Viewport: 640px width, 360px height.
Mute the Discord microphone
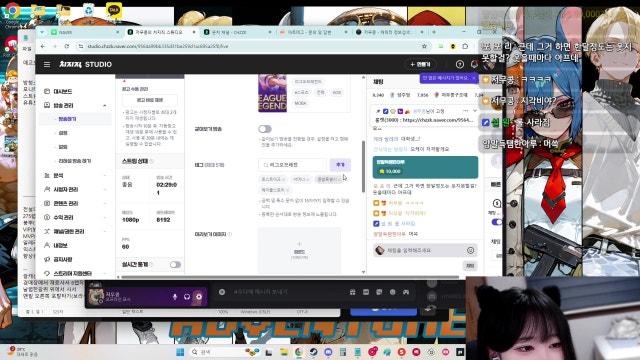click(175, 296)
